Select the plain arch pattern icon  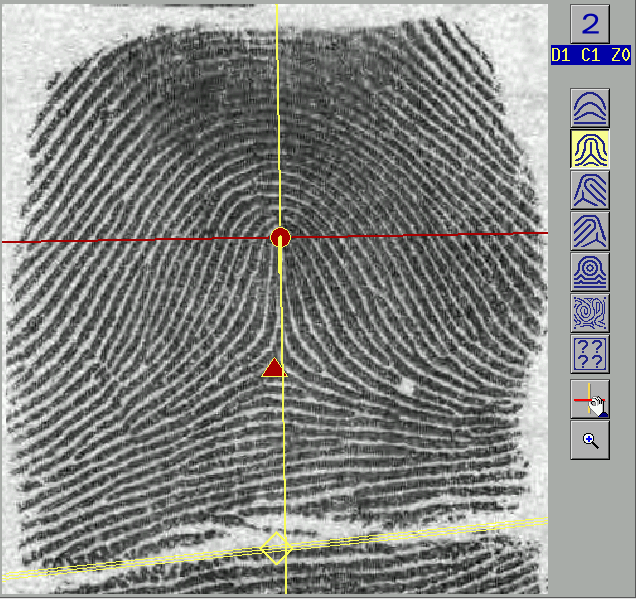point(590,108)
